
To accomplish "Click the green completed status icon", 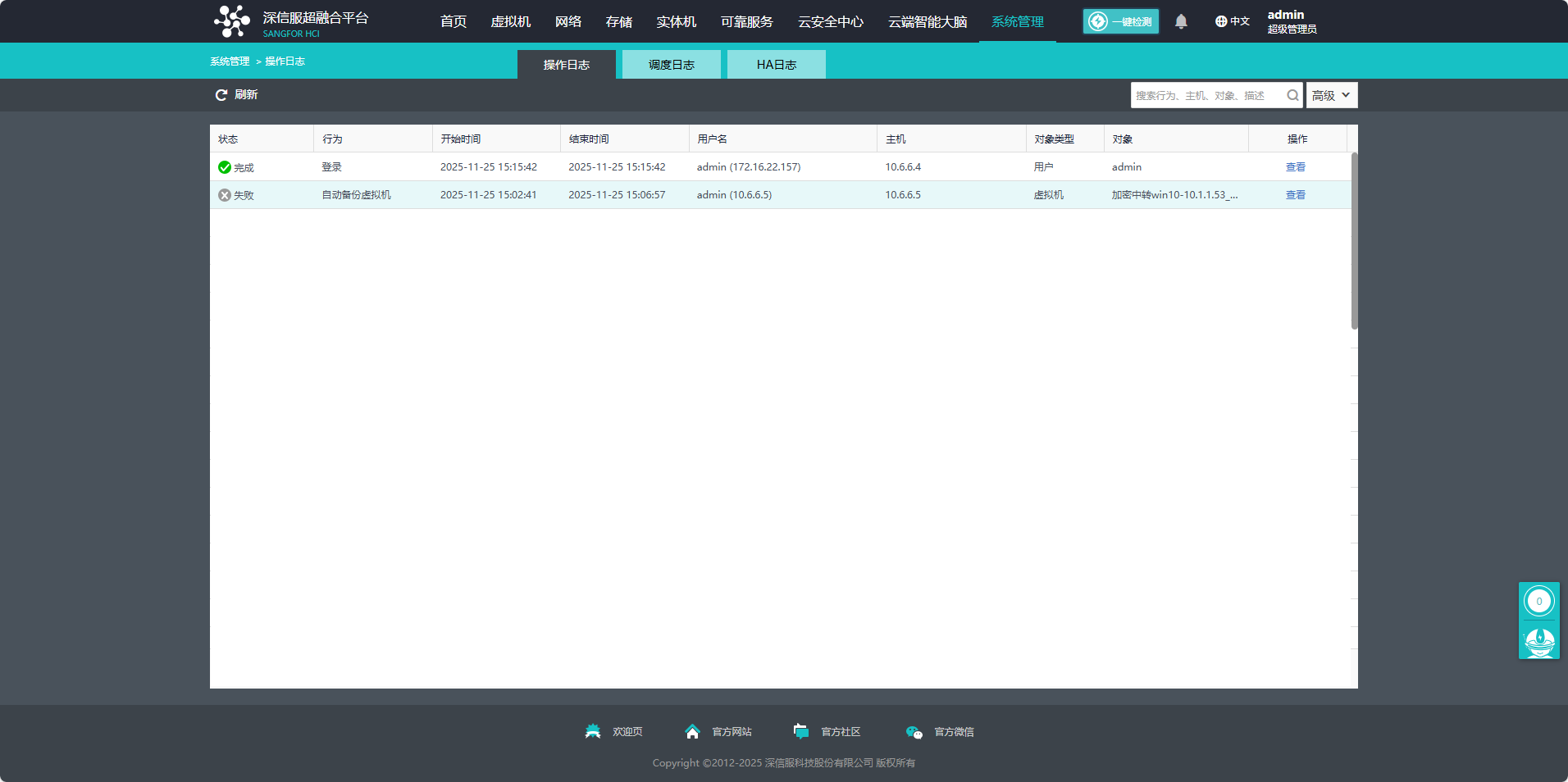I will click(x=225, y=167).
